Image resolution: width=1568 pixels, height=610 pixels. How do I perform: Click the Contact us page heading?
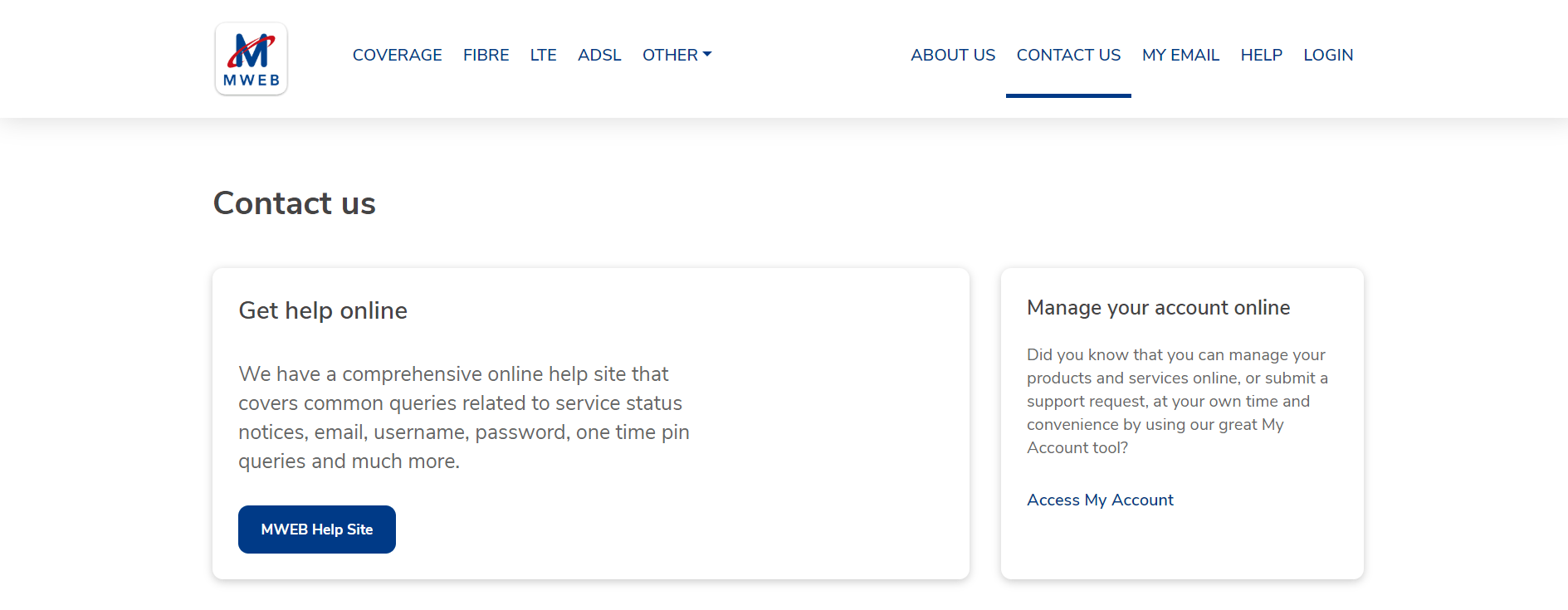point(295,203)
